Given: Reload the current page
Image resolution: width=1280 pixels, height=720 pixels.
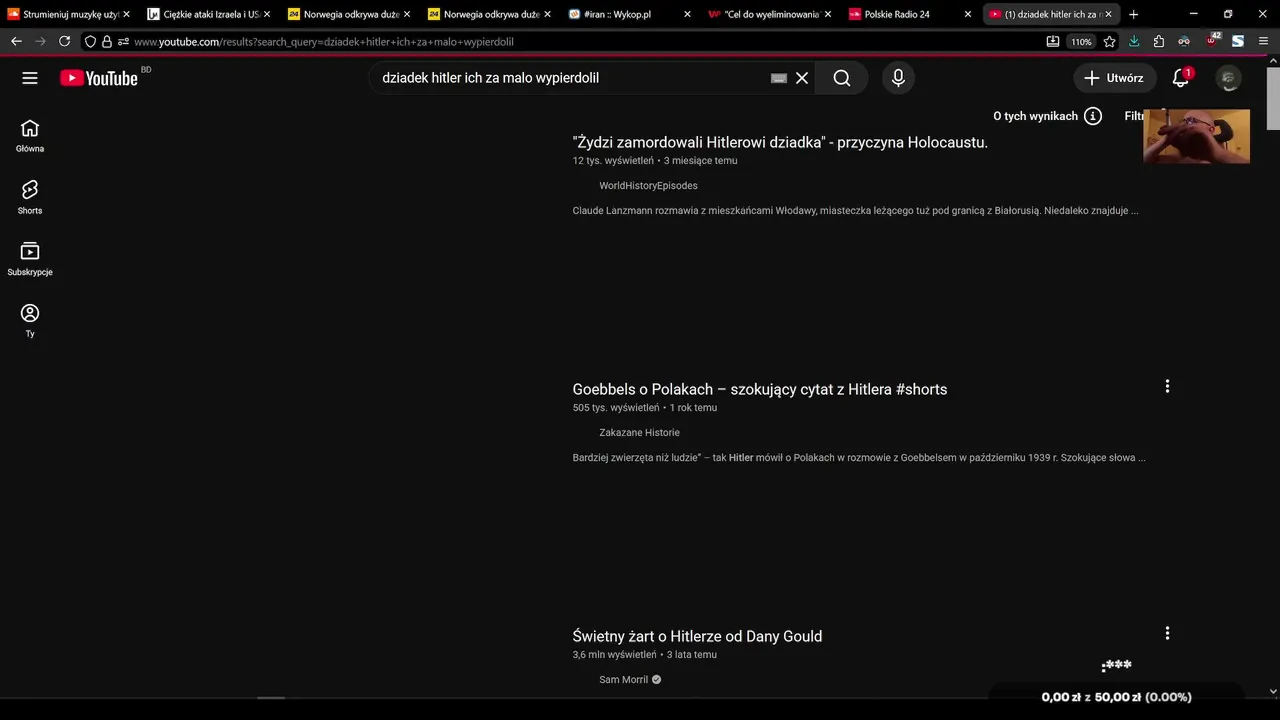Looking at the screenshot, I should 64,41.
